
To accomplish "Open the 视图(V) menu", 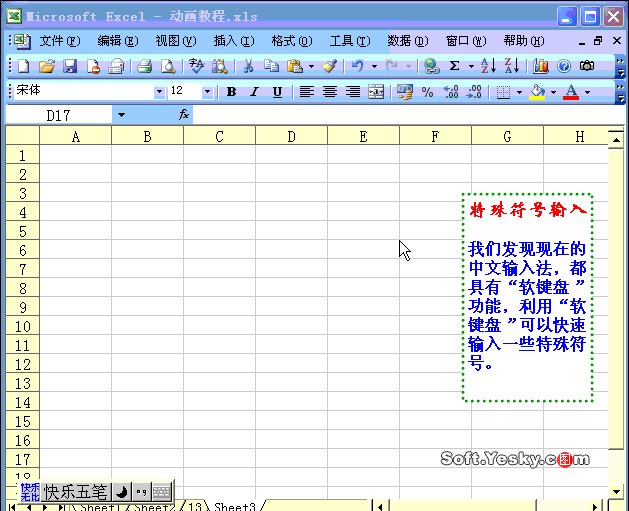I will 176,41.
